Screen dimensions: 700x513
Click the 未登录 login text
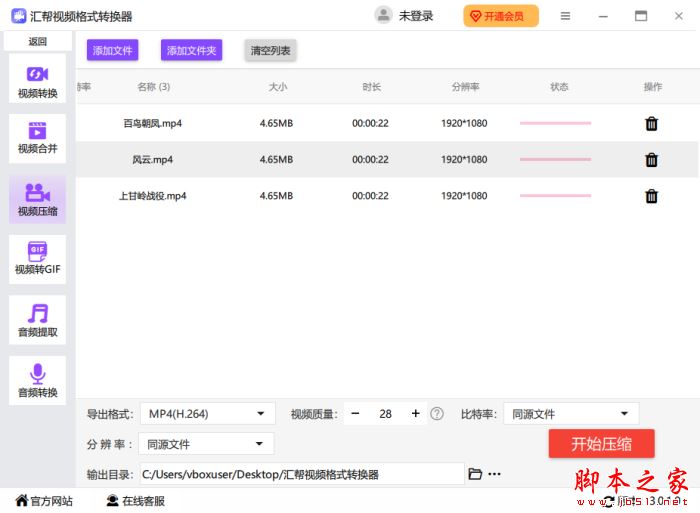point(416,16)
